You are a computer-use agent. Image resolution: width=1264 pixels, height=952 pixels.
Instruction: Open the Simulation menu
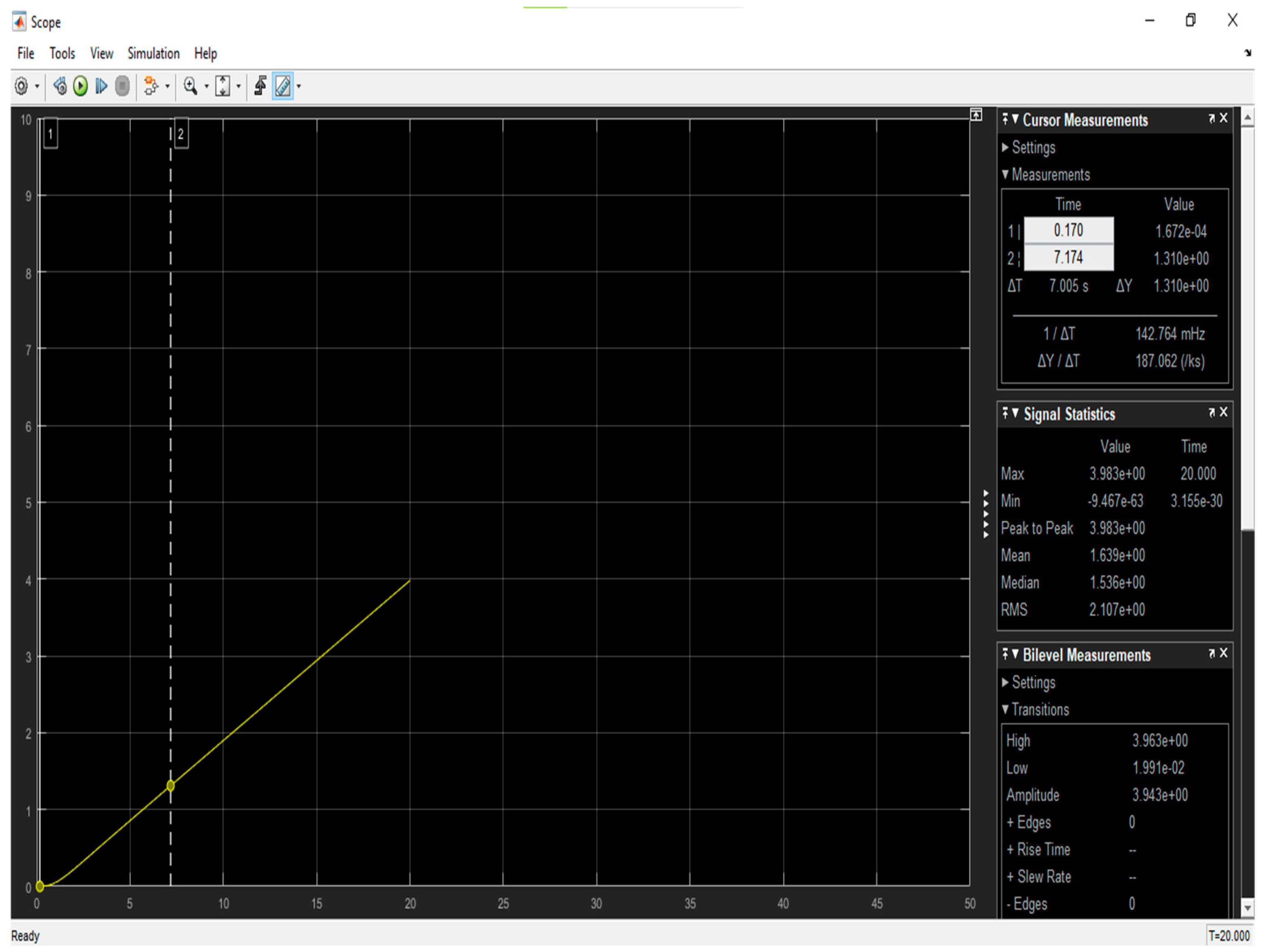[x=153, y=53]
